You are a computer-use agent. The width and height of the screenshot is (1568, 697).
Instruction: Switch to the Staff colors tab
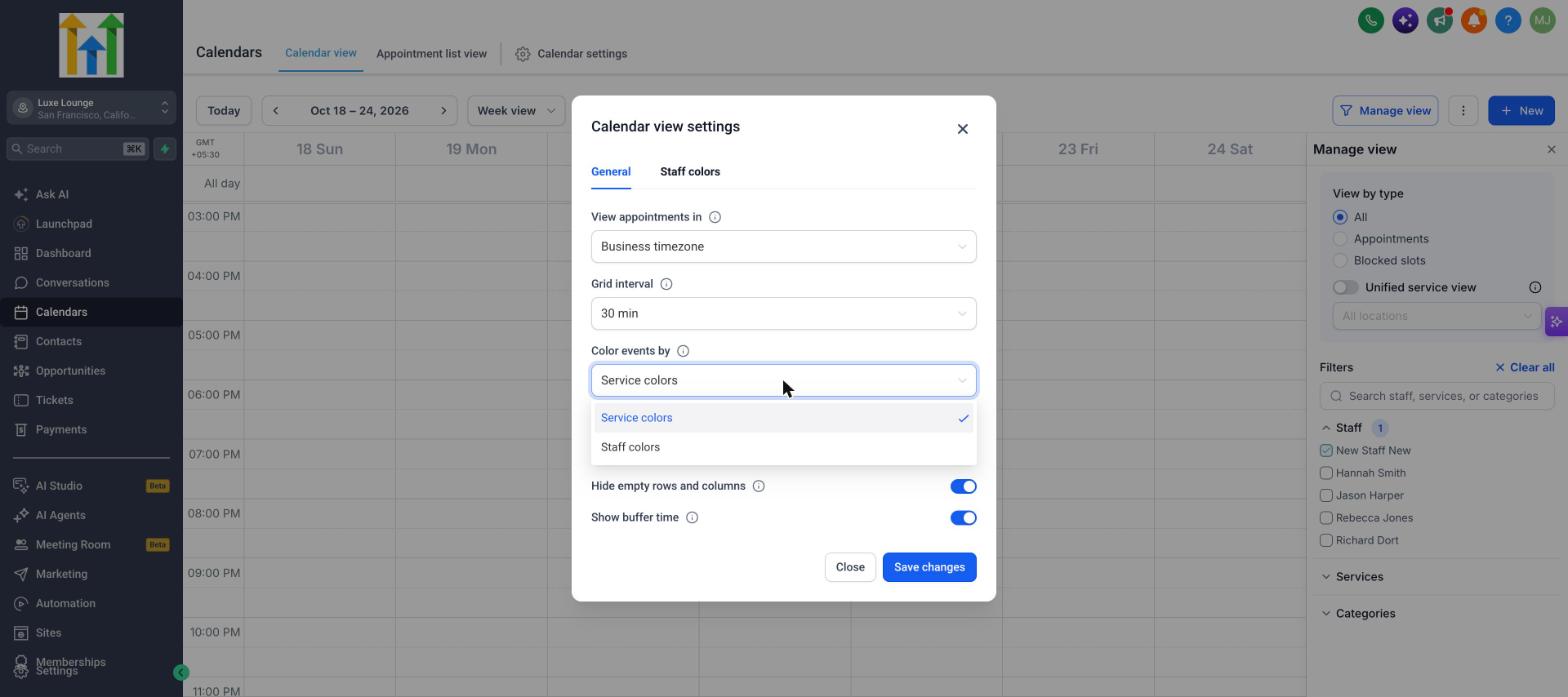(x=690, y=172)
